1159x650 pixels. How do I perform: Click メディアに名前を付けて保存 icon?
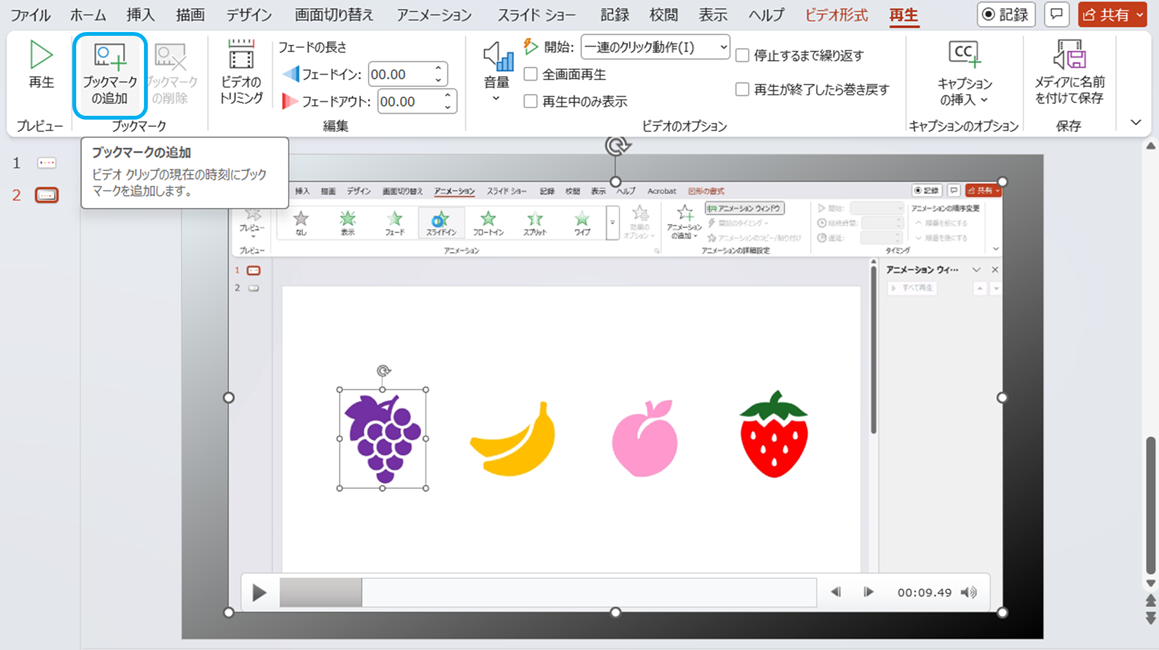coord(1068,55)
